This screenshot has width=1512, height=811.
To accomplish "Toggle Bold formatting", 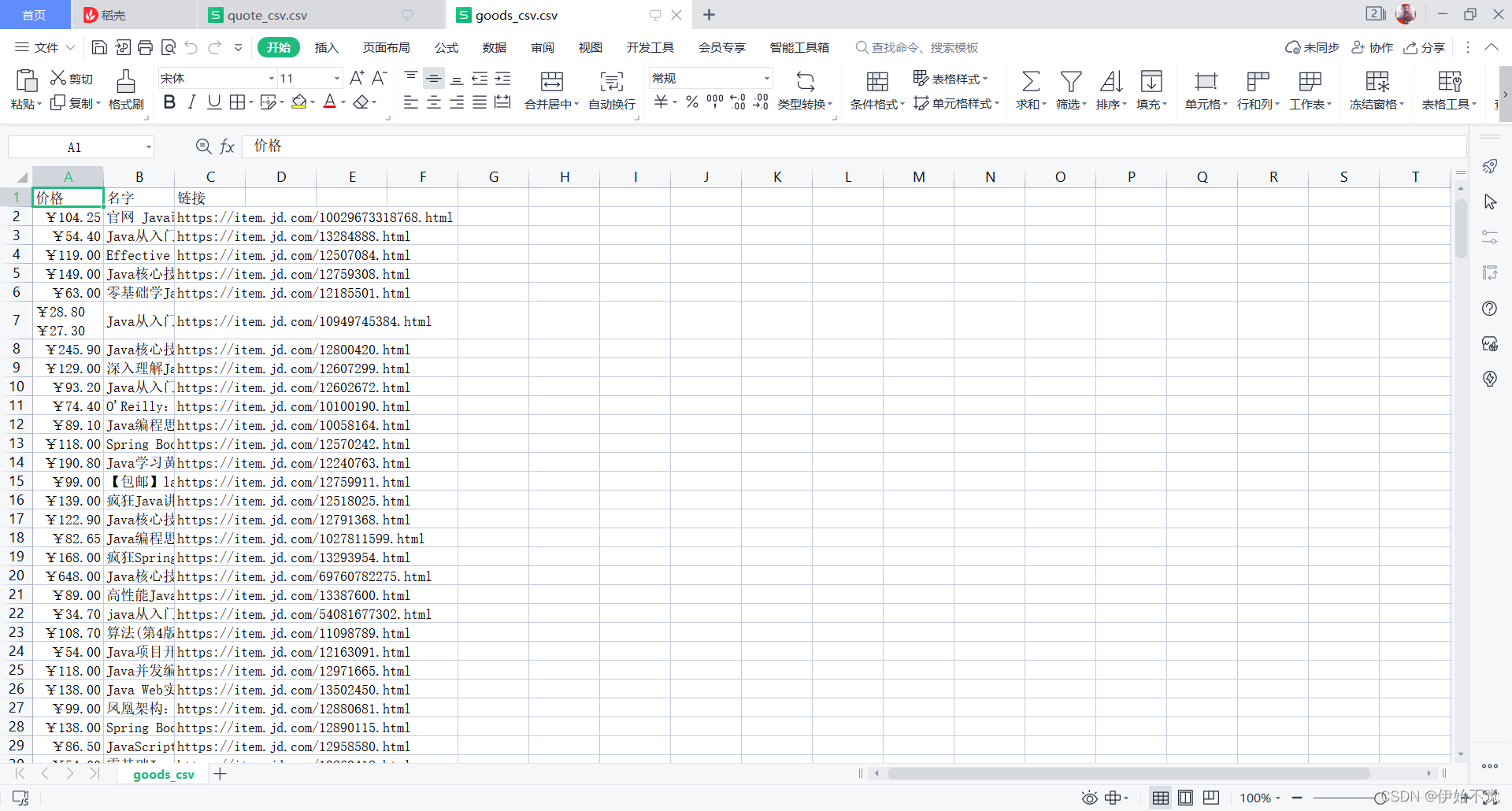I will click(x=169, y=102).
